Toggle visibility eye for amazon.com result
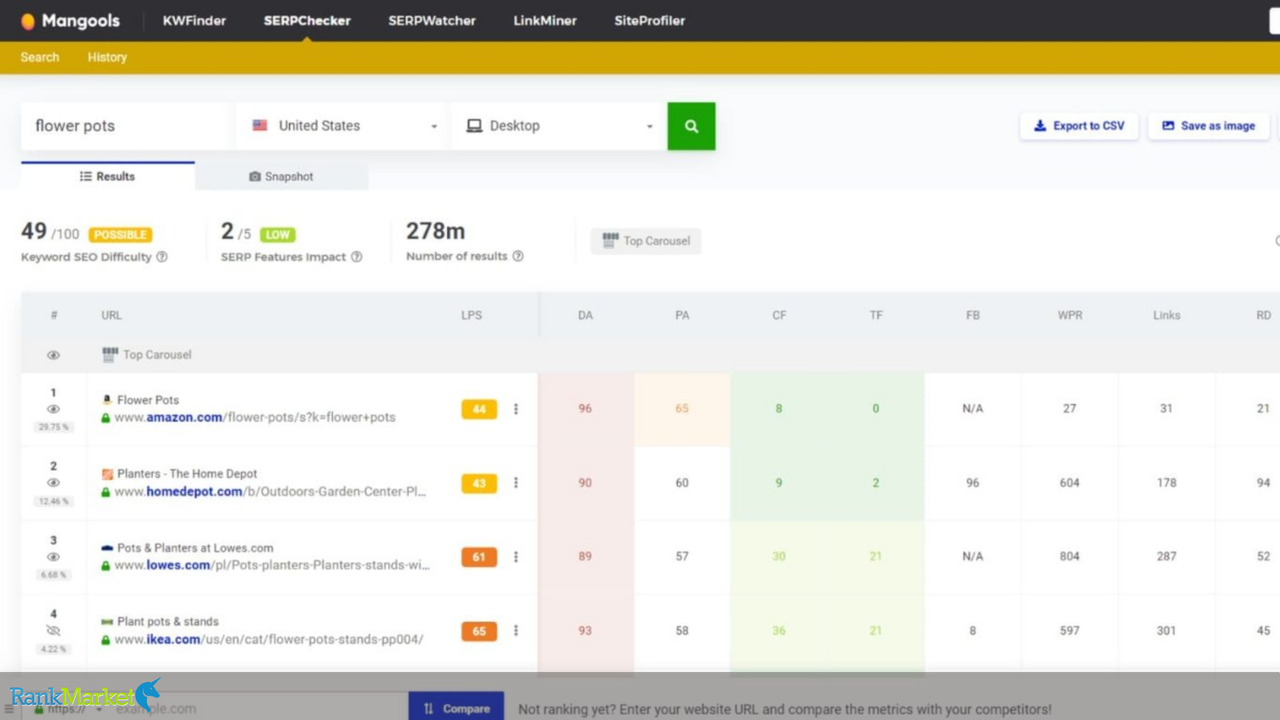 (x=54, y=409)
